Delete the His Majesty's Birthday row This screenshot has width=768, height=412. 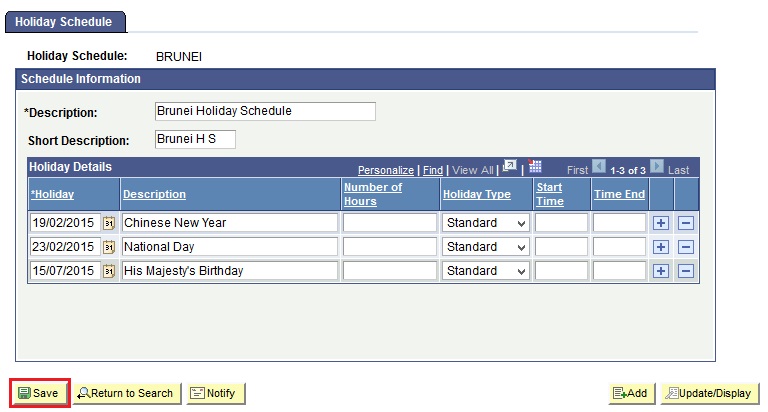(686, 271)
